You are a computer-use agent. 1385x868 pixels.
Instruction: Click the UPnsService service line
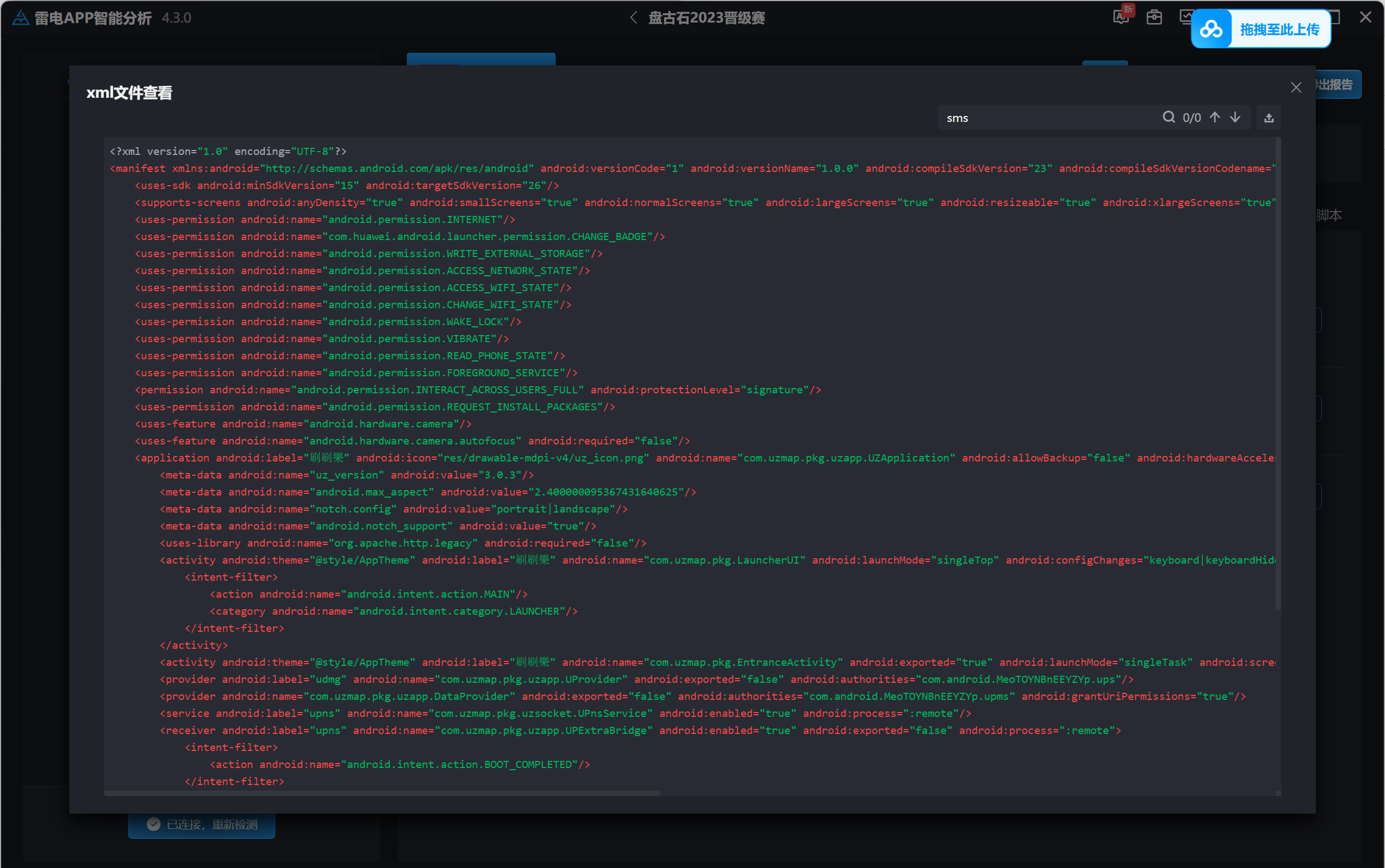click(566, 713)
